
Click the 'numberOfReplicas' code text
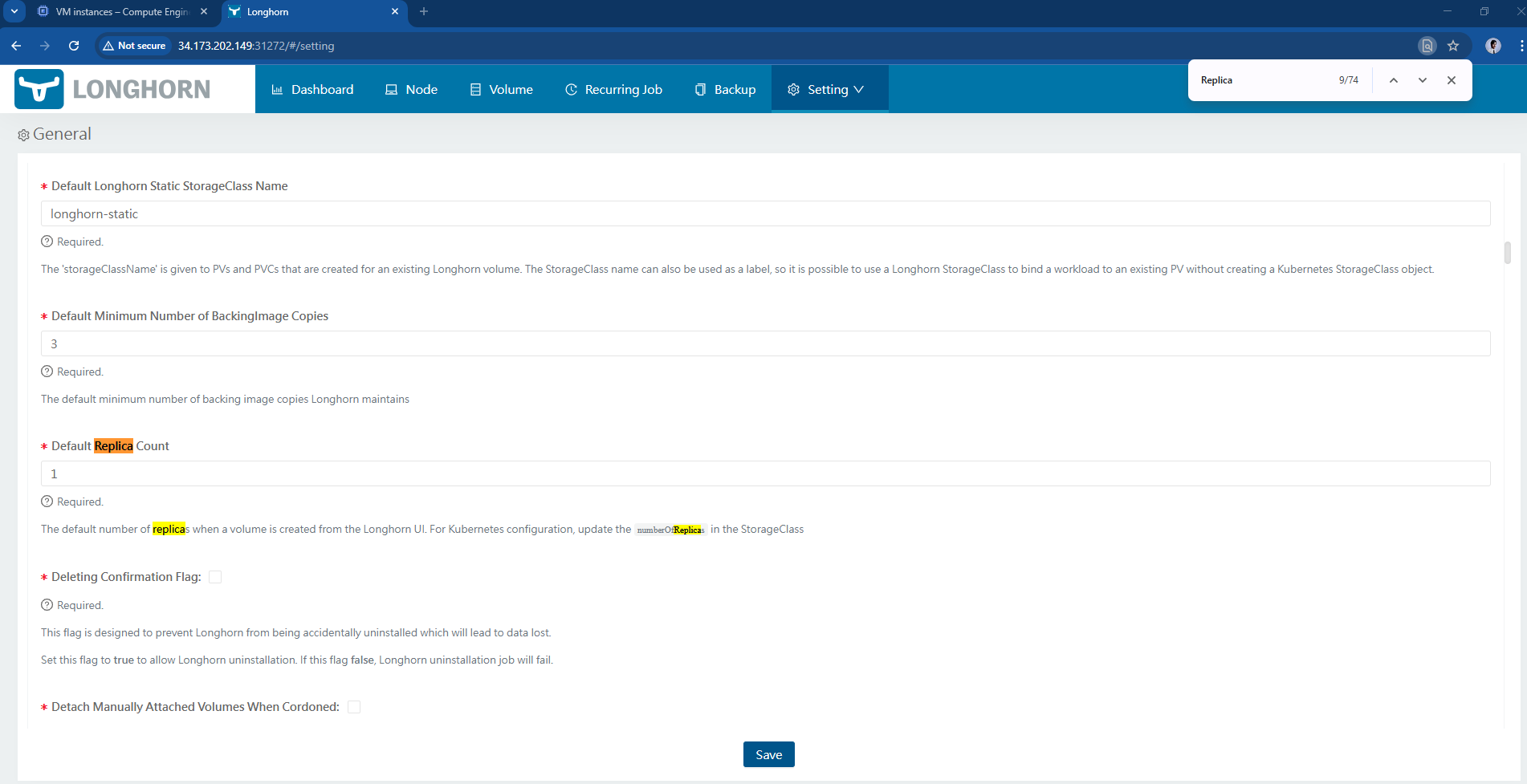click(670, 530)
